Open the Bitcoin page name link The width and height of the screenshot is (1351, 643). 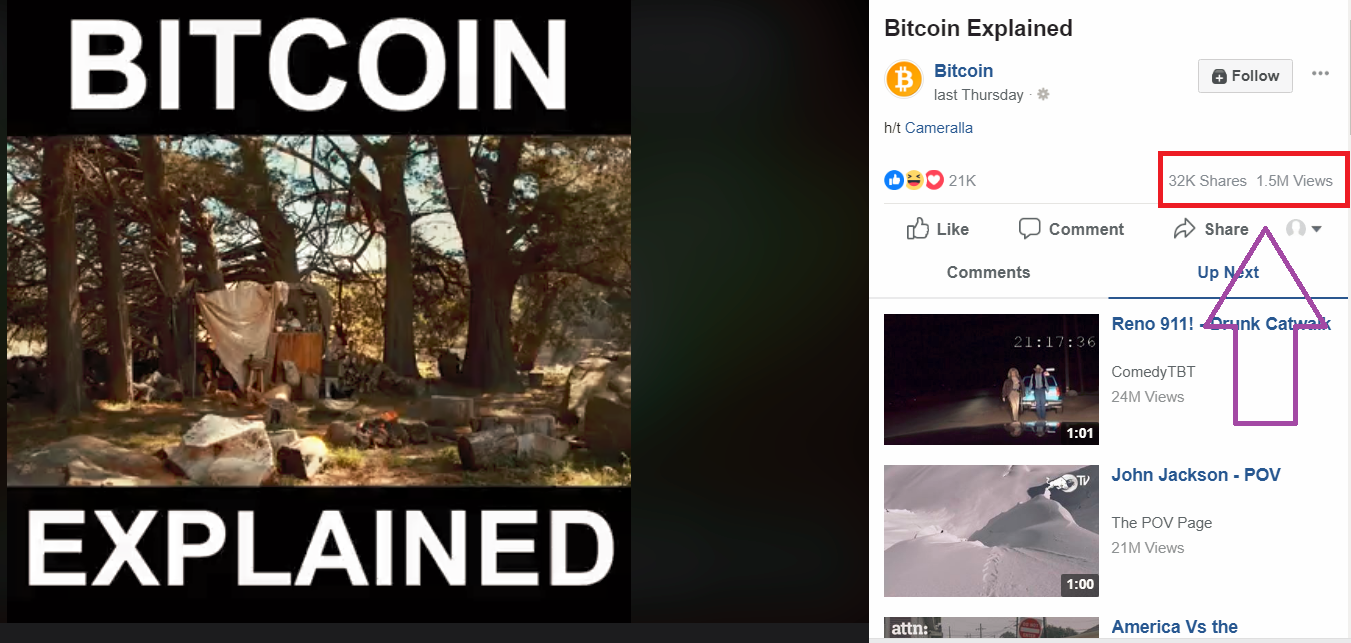coord(963,71)
